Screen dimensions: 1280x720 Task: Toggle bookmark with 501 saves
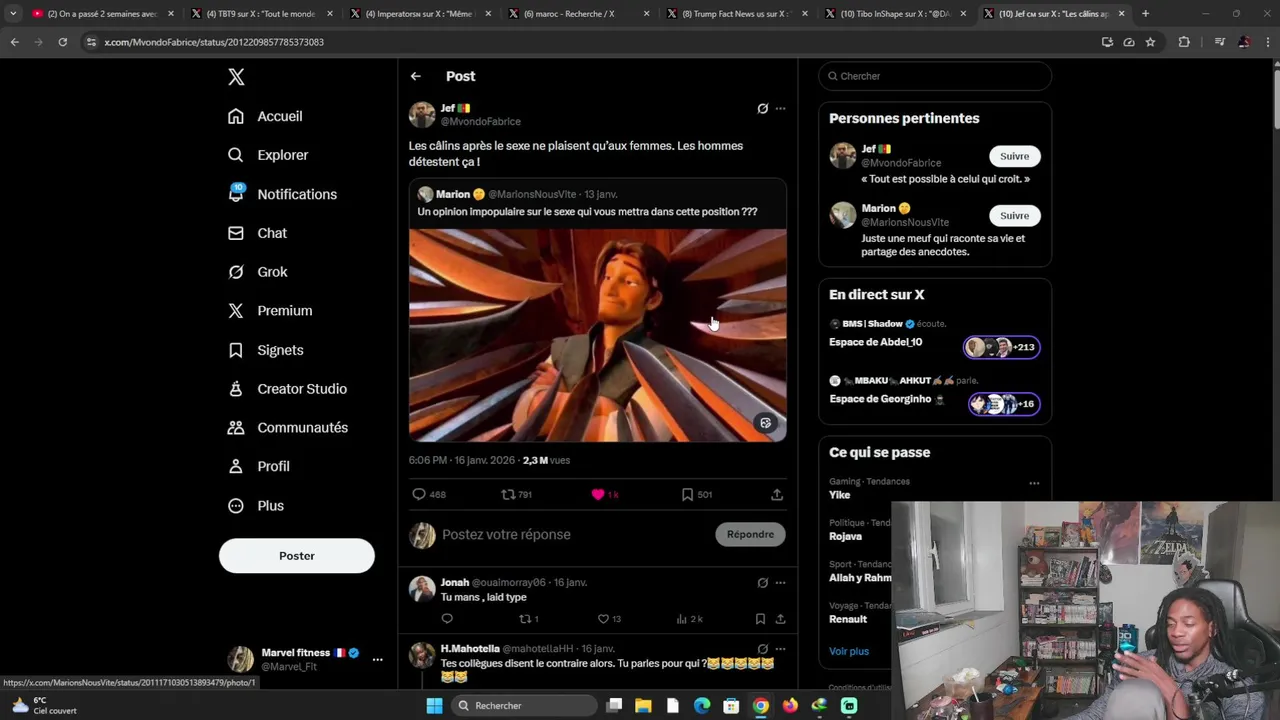pyautogui.click(x=696, y=494)
